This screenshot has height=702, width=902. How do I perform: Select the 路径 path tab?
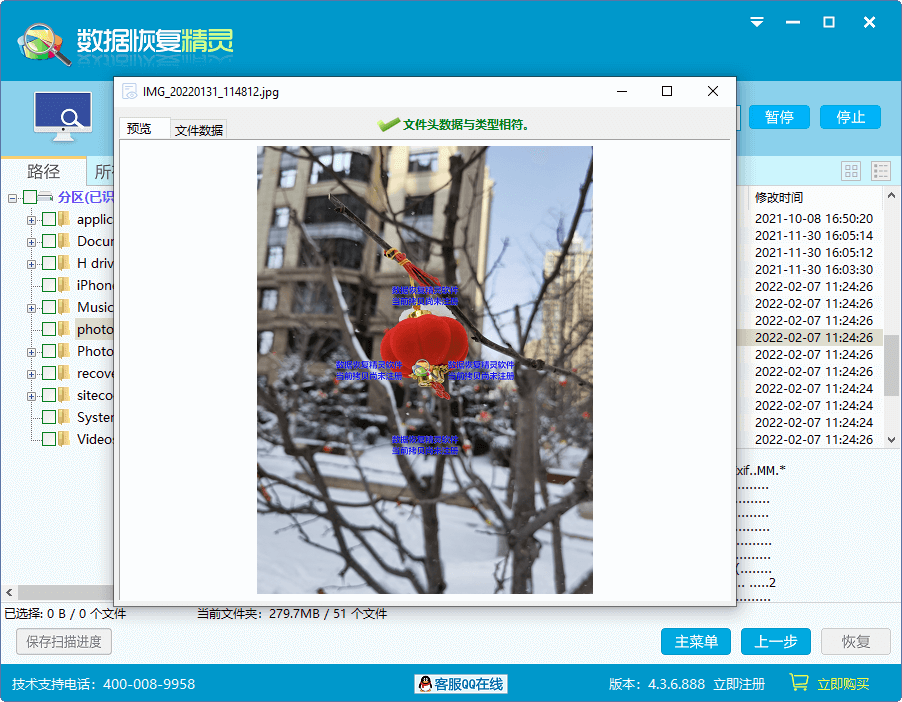(x=43, y=171)
